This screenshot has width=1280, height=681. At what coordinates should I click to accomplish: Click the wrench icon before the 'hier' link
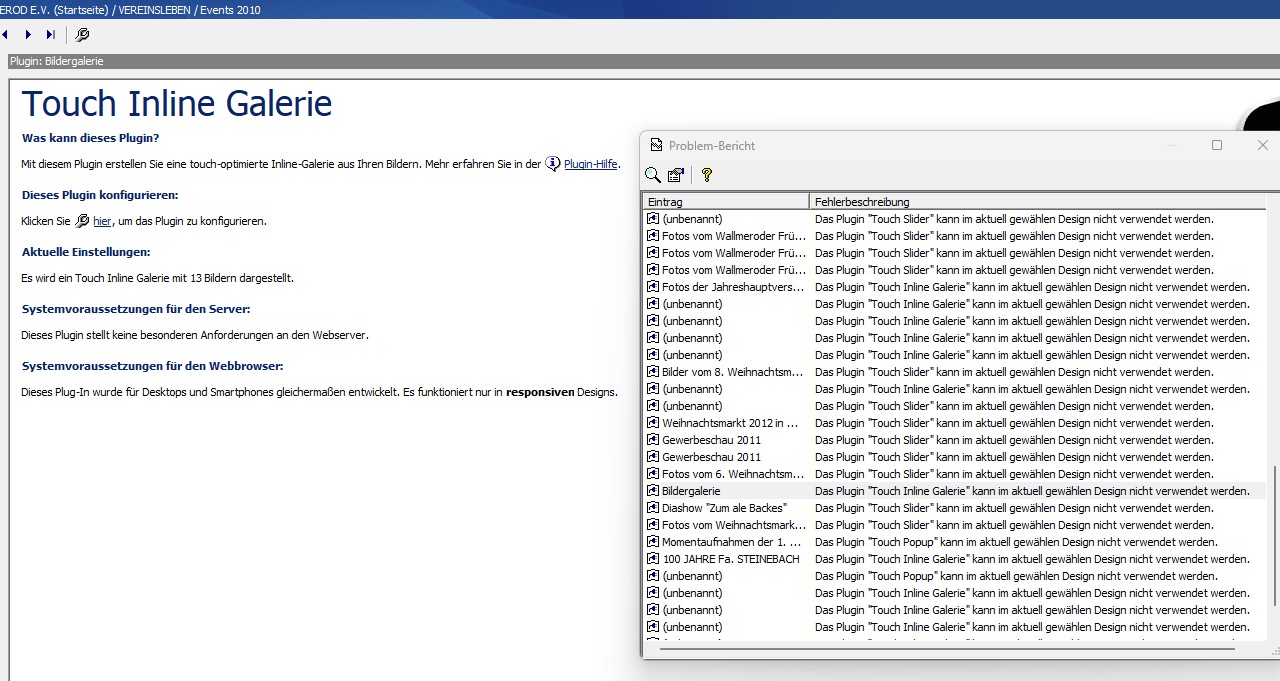(82, 221)
